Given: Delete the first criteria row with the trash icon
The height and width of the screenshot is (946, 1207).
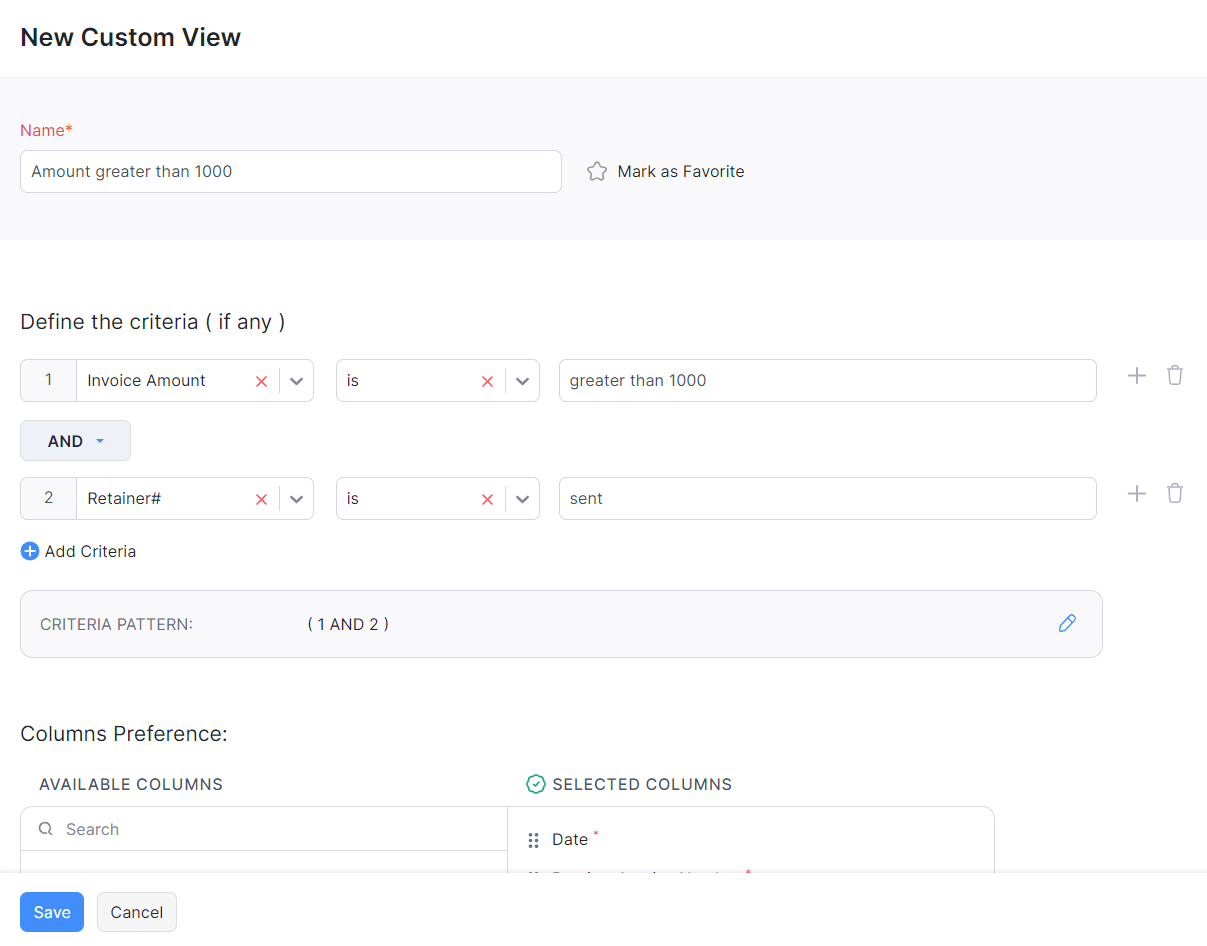Looking at the screenshot, I should tap(1175, 375).
